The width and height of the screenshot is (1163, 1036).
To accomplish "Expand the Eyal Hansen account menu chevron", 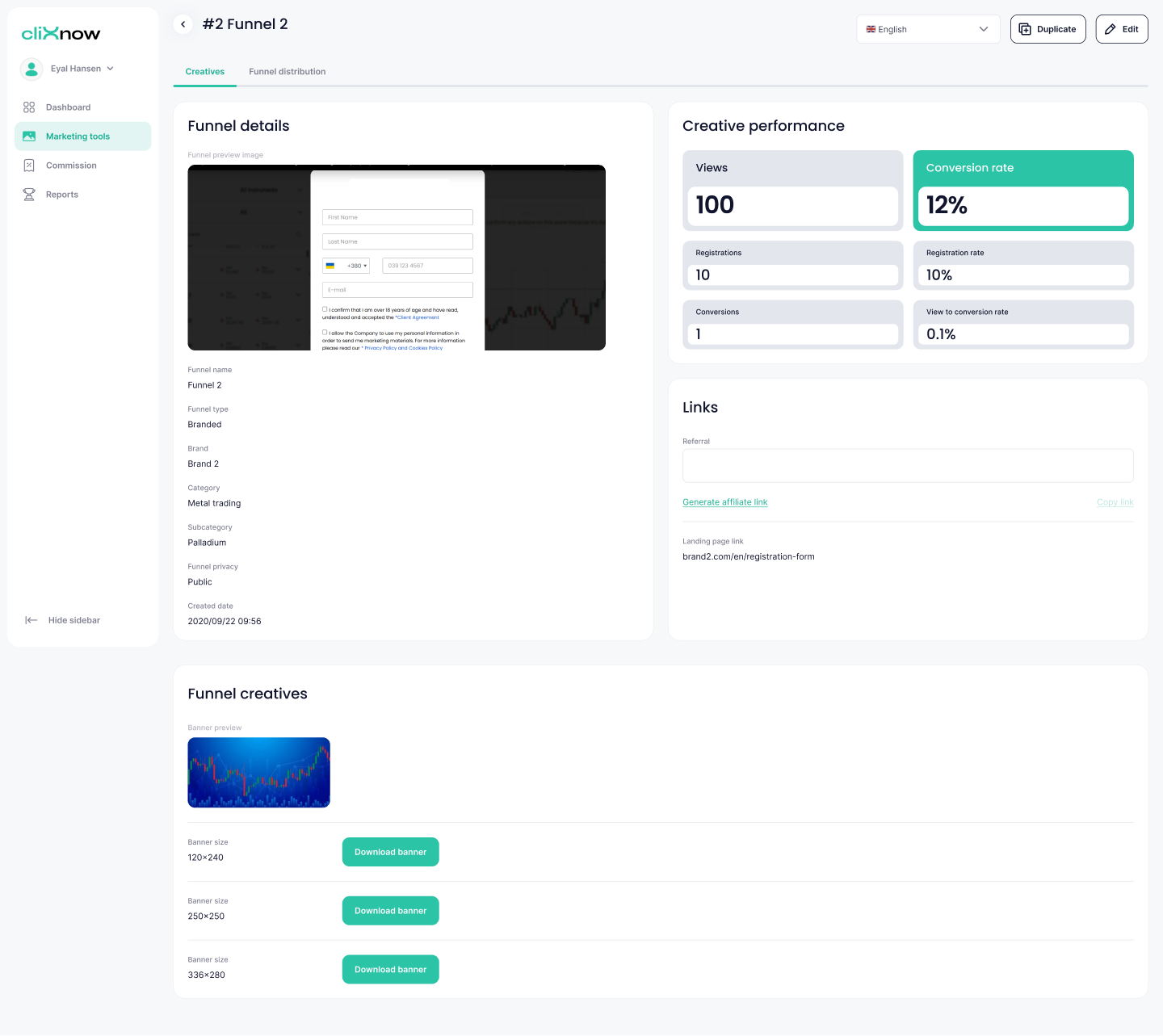I will (111, 69).
